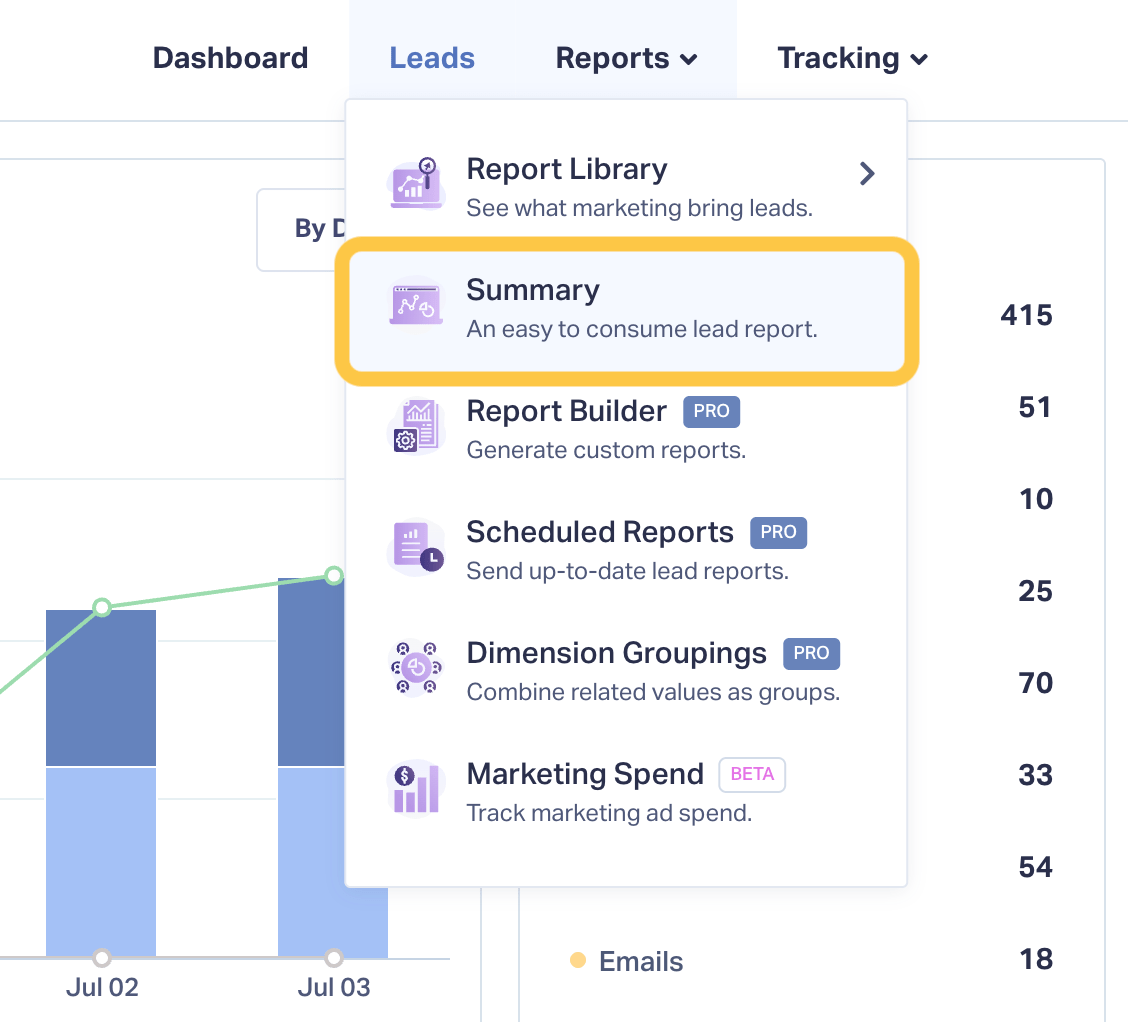Click 'Track marketing ad spend.' description
This screenshot has width=1128, height=1022.
tap(609, 813)
